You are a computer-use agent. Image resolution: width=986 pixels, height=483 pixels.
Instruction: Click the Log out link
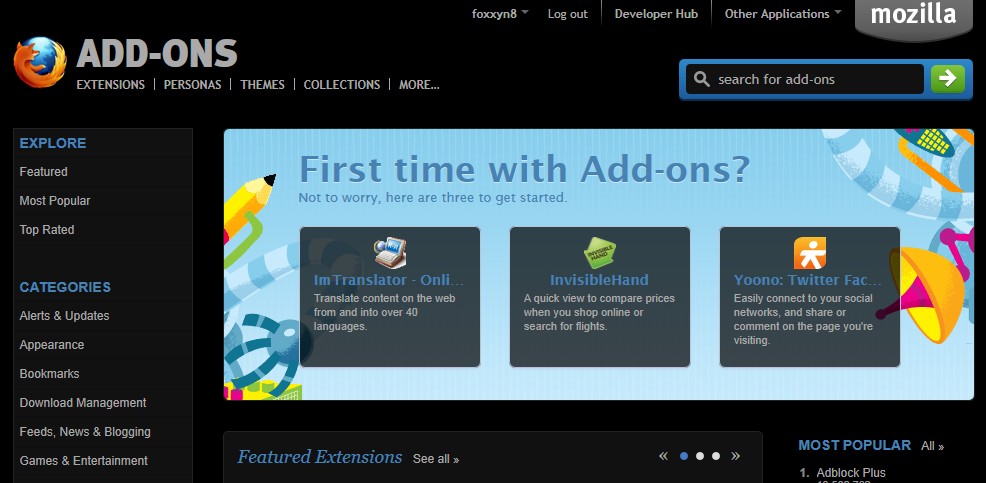pyautogui.click(x=567, y=13)
